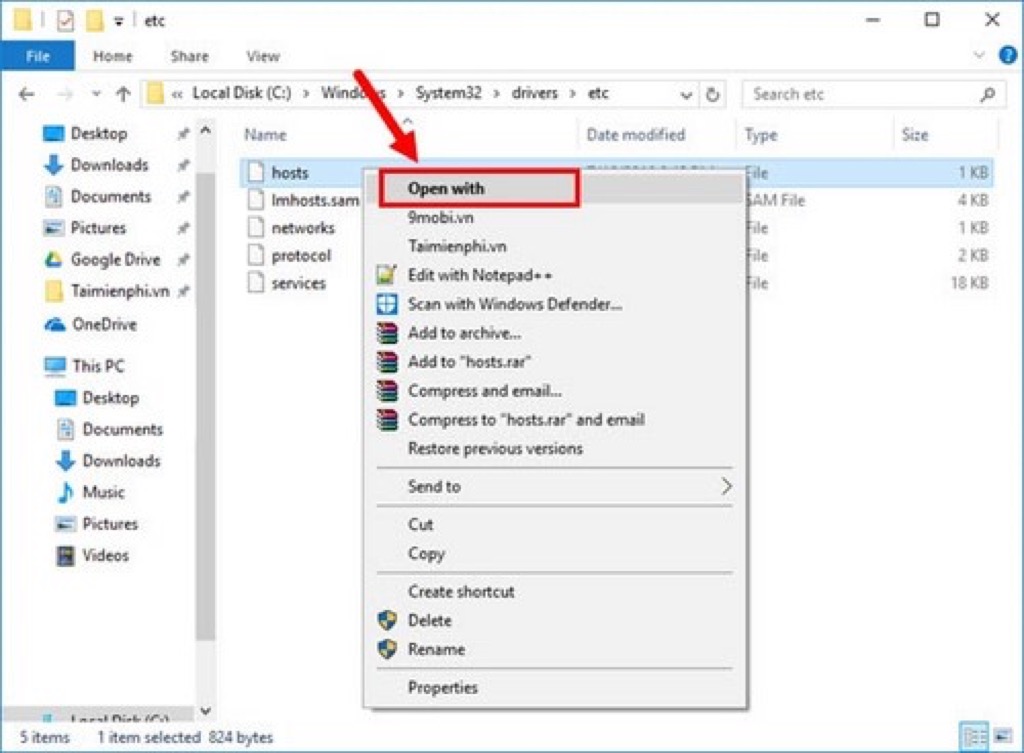Choose Restore previous versions
Viewport: 1024px width, 753px height.
[495, 449]
